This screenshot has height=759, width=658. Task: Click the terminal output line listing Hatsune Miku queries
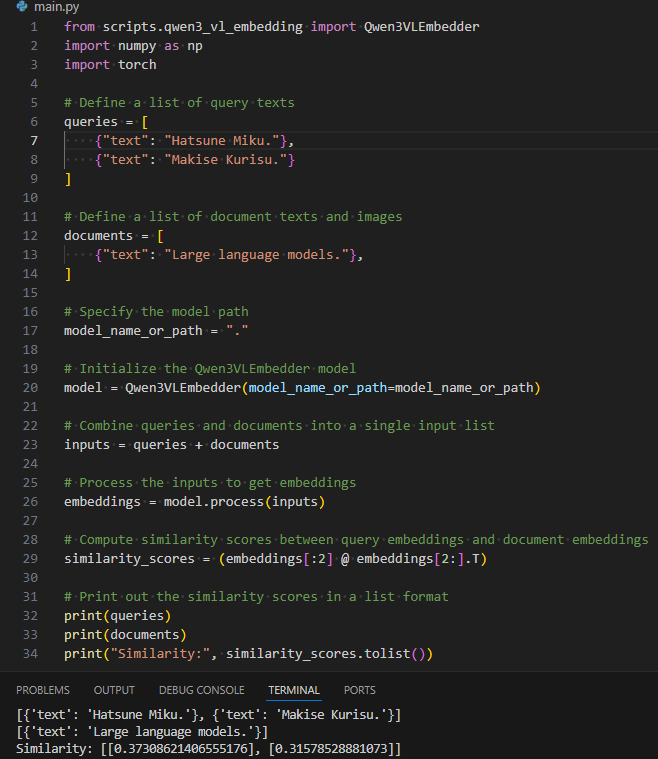(209, 715)
